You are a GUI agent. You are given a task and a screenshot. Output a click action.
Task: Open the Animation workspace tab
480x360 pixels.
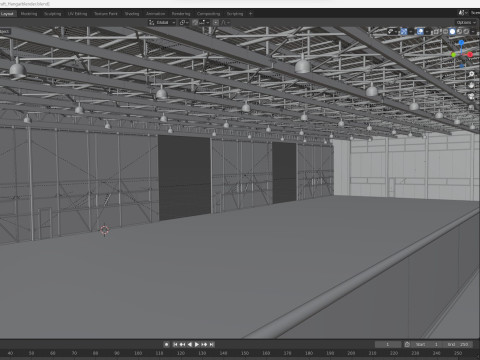point(155,14)
